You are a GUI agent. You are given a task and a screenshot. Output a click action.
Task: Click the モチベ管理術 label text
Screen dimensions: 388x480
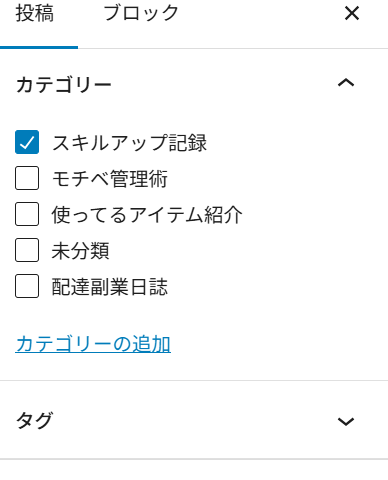click(110, 179)
